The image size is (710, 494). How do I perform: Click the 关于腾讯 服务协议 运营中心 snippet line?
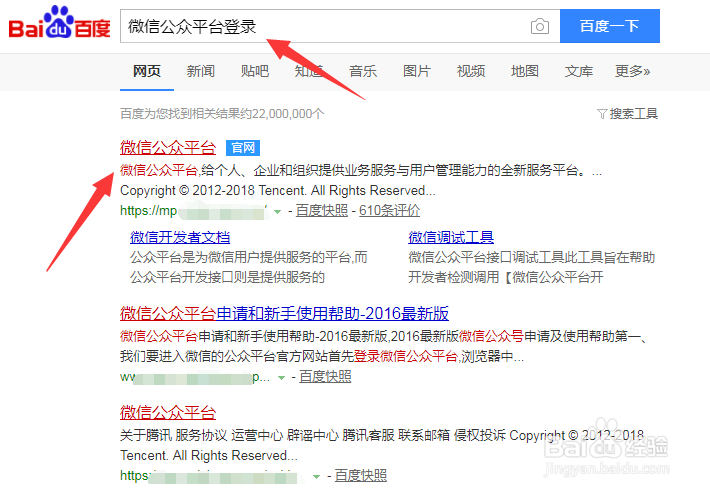coord(382,435)
